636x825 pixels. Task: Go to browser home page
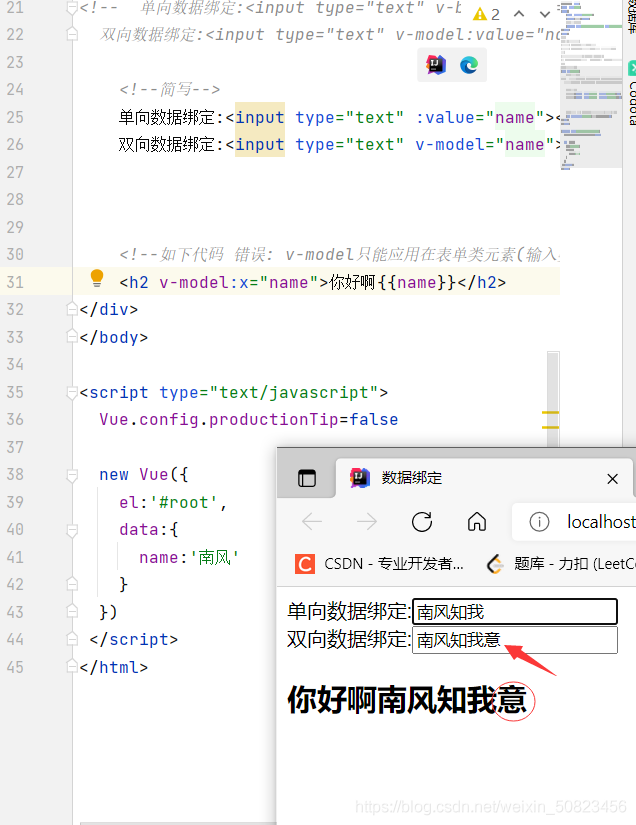pyautogui.click(x=477, y=522)
